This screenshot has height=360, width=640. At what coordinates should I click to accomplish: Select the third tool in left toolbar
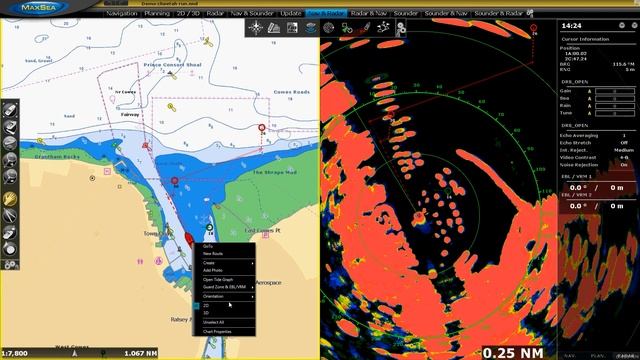pyautogui.click(x=10, y=143)
